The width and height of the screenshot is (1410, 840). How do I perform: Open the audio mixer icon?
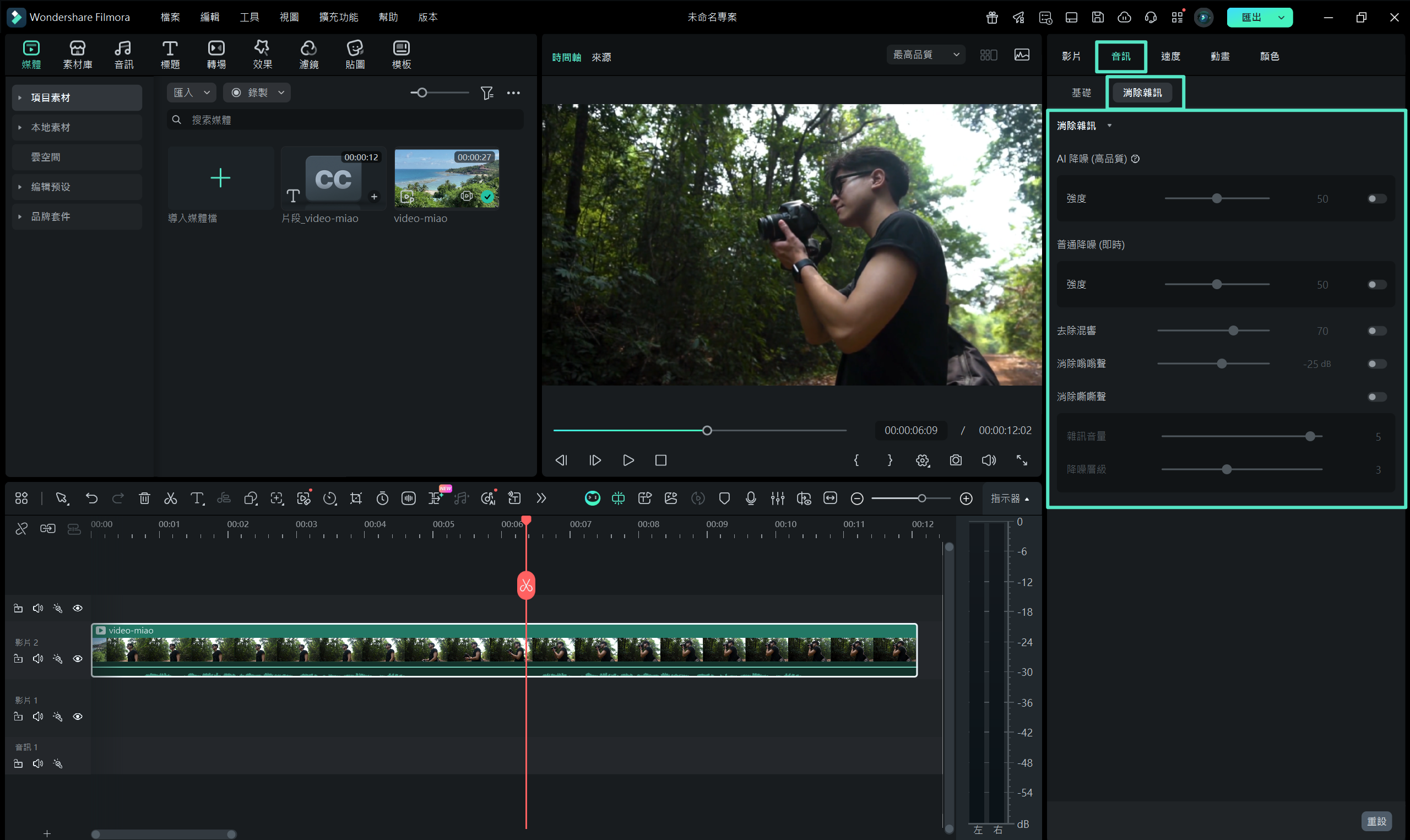tap(777, 498)
